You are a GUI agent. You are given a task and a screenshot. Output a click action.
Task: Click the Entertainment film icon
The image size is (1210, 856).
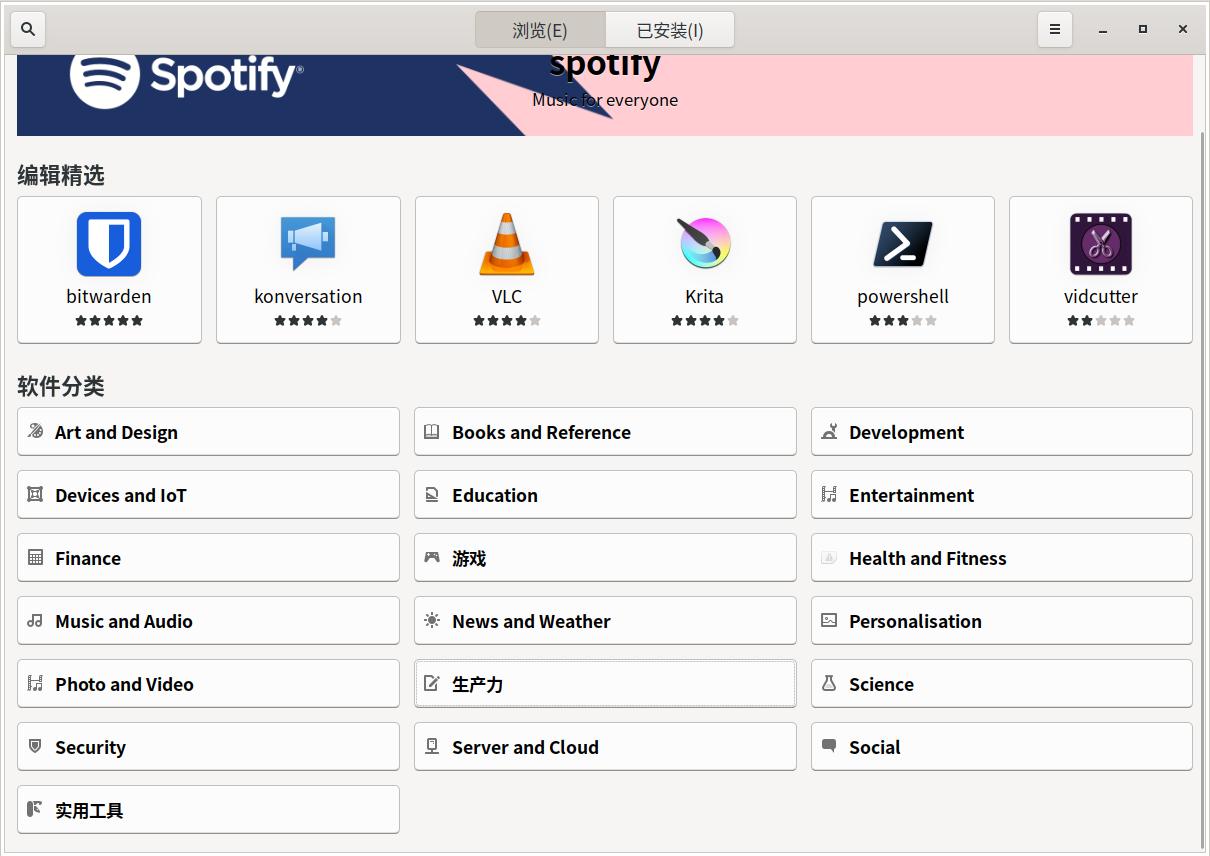tap(829, 495)
